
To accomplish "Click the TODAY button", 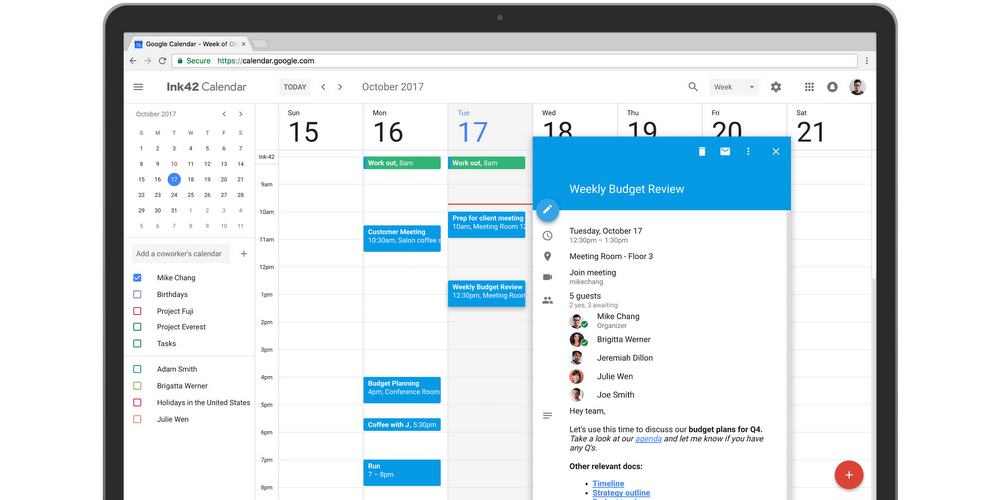I will click(295, 87).
